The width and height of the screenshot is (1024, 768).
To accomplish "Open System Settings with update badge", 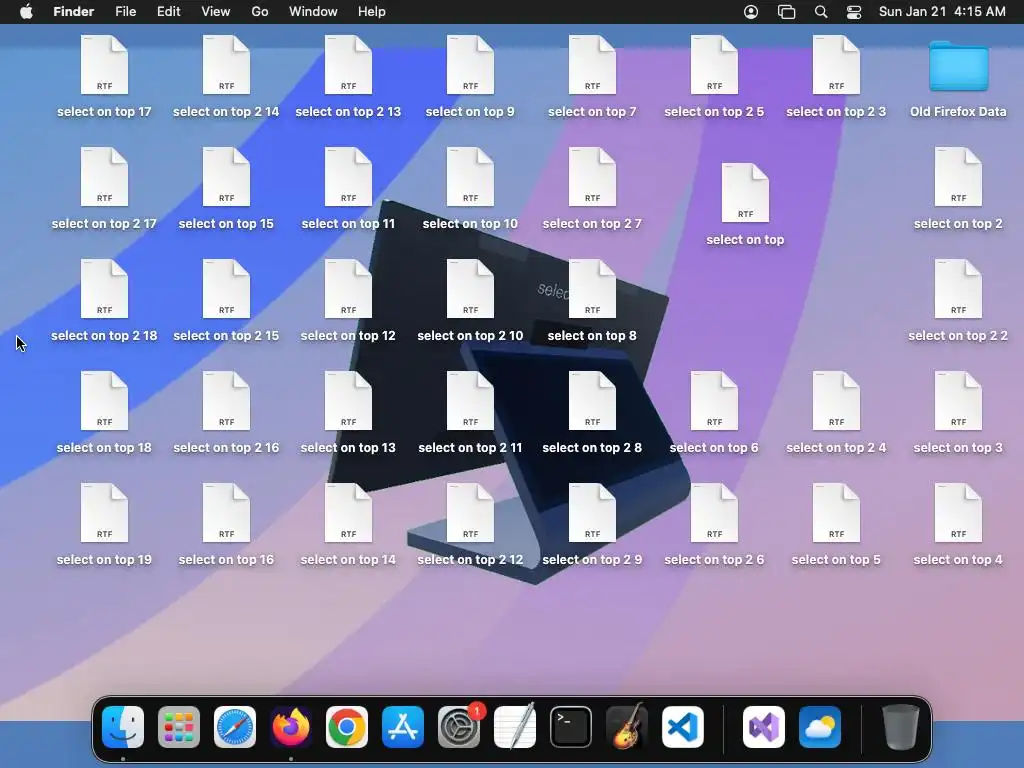I will (x=459, y=727).
